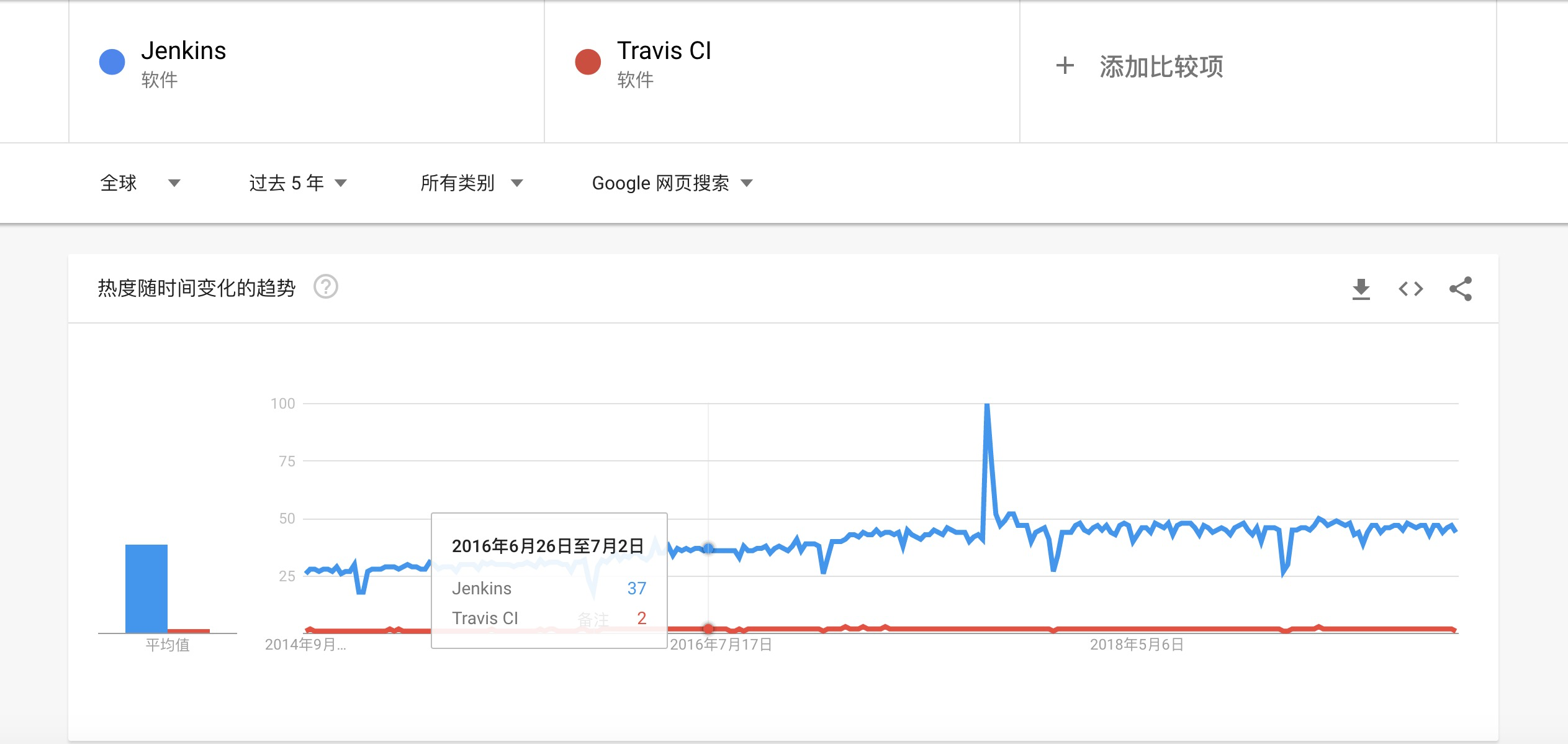This screenshot has height=744, width=1568.
Task: Expand the 所有类别 category dropdown
Action: click(471, 183)
